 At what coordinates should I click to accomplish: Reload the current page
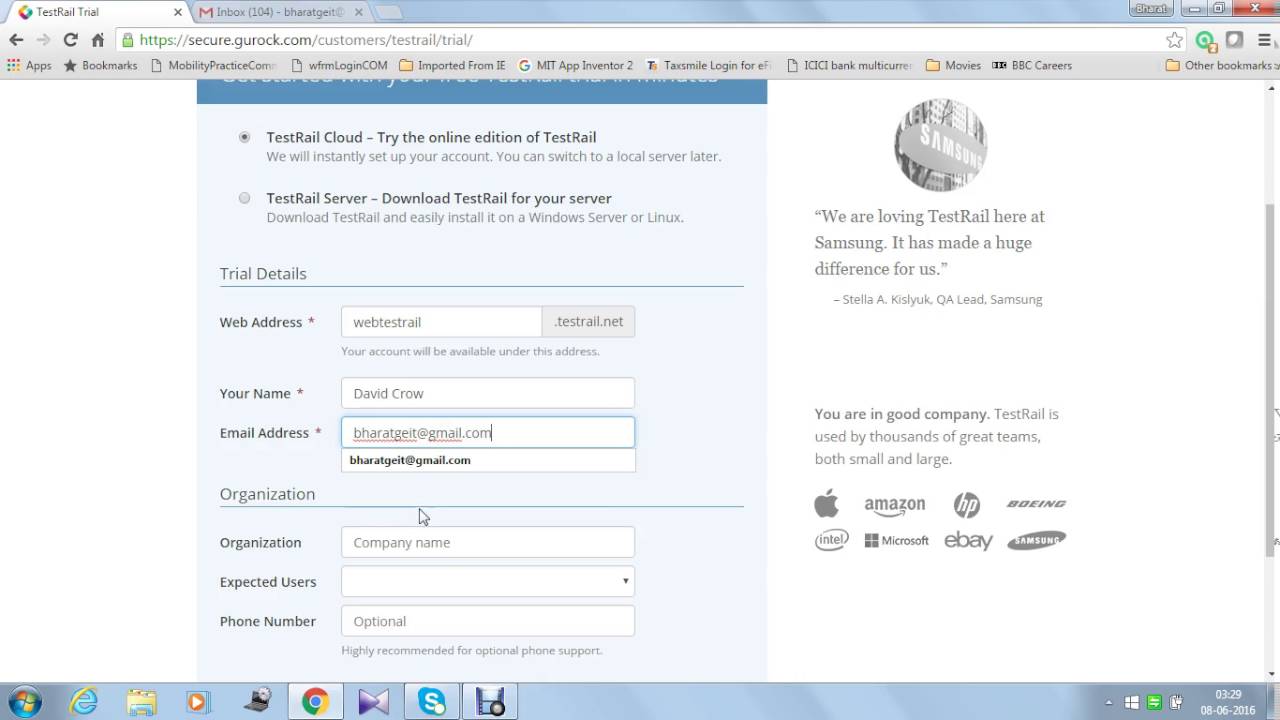[70, 40]
